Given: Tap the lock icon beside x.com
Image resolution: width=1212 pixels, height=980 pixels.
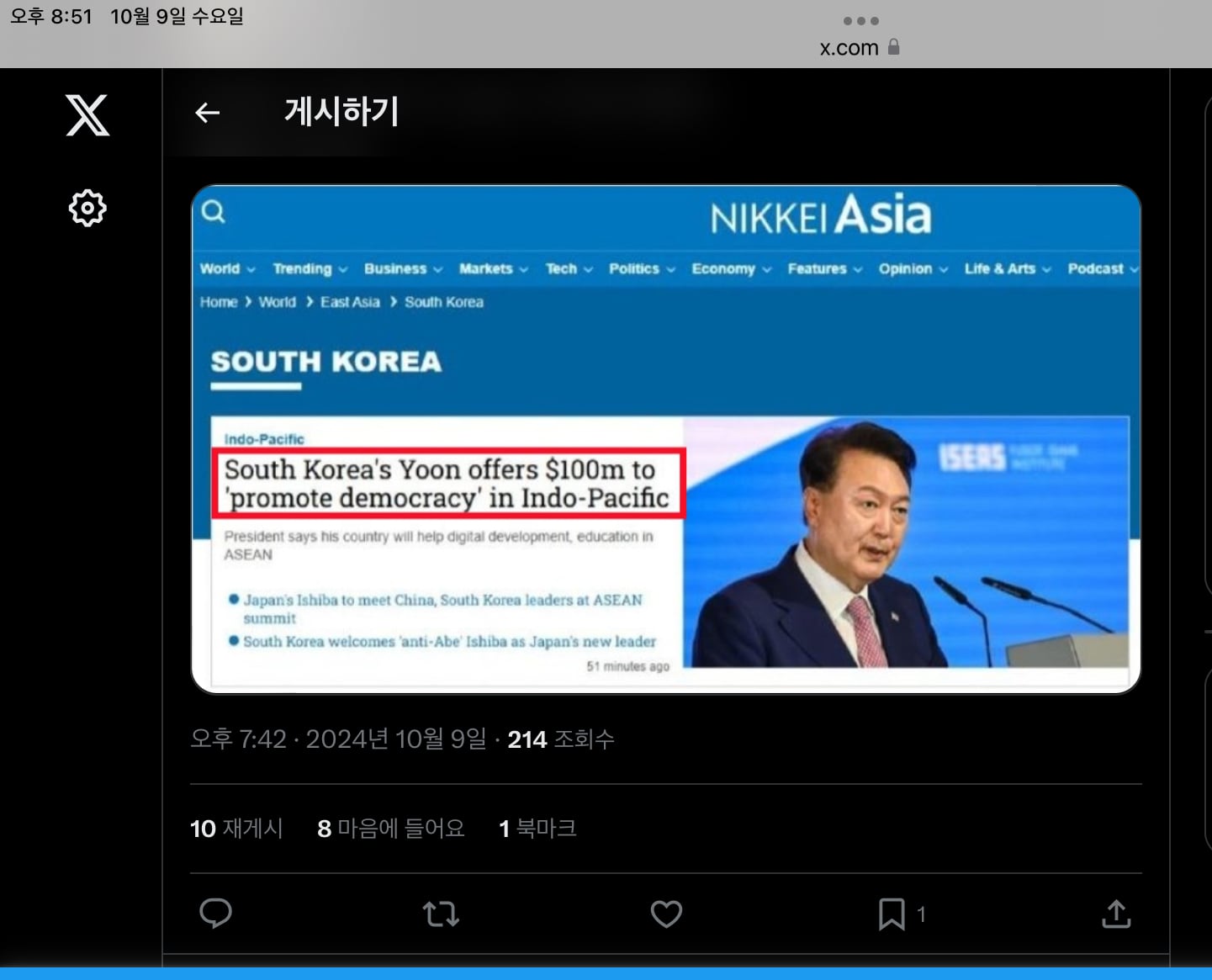Looking at the screenshot, I should [894, 47].
